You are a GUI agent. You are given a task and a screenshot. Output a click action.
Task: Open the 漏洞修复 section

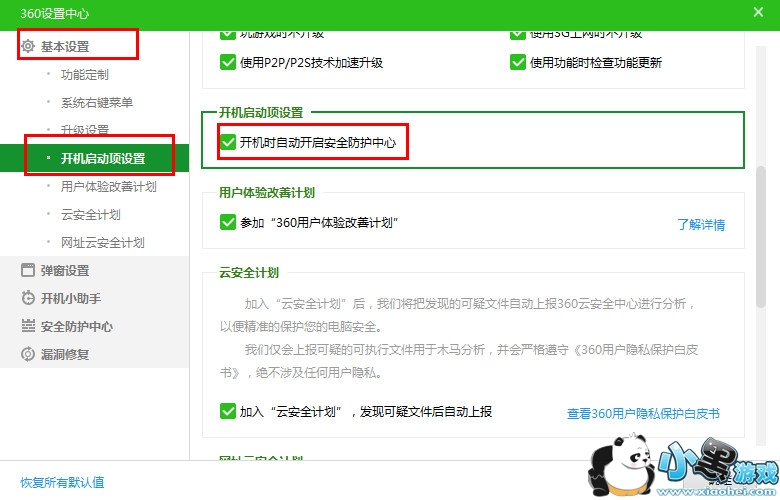pyautogui.click(x=65, y=354)
